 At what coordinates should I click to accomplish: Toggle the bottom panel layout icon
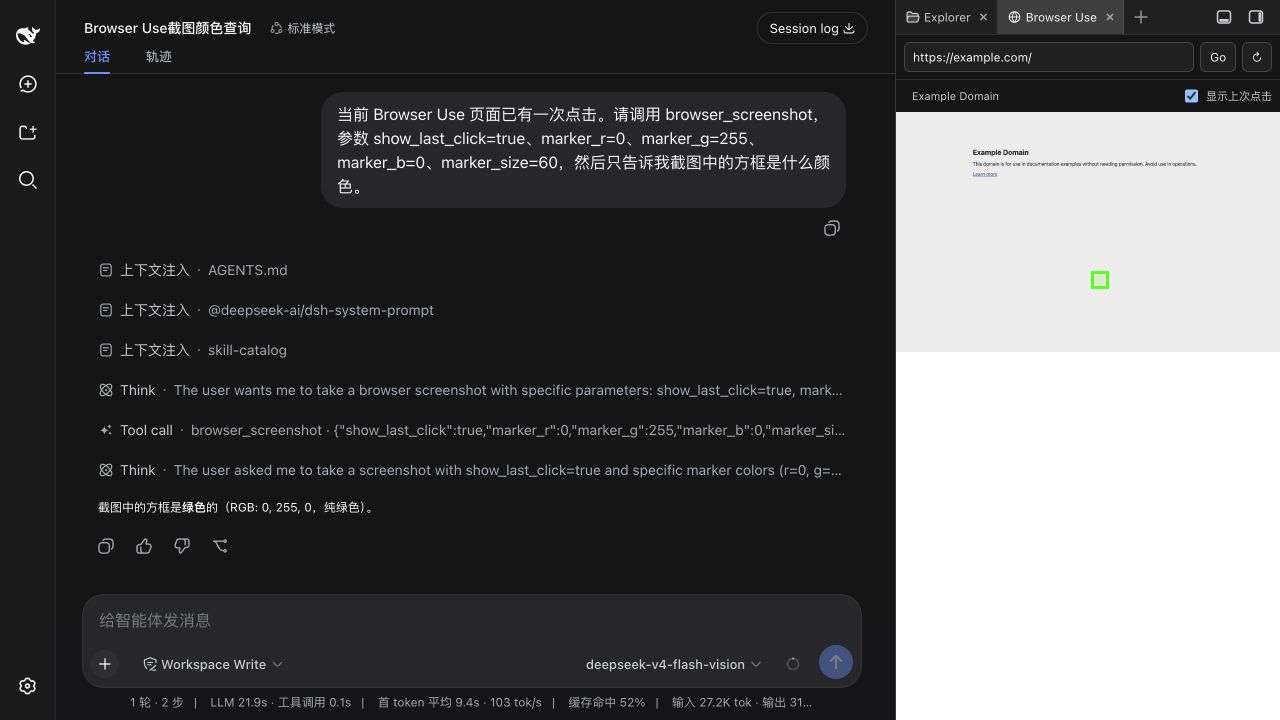[1224, 17]
